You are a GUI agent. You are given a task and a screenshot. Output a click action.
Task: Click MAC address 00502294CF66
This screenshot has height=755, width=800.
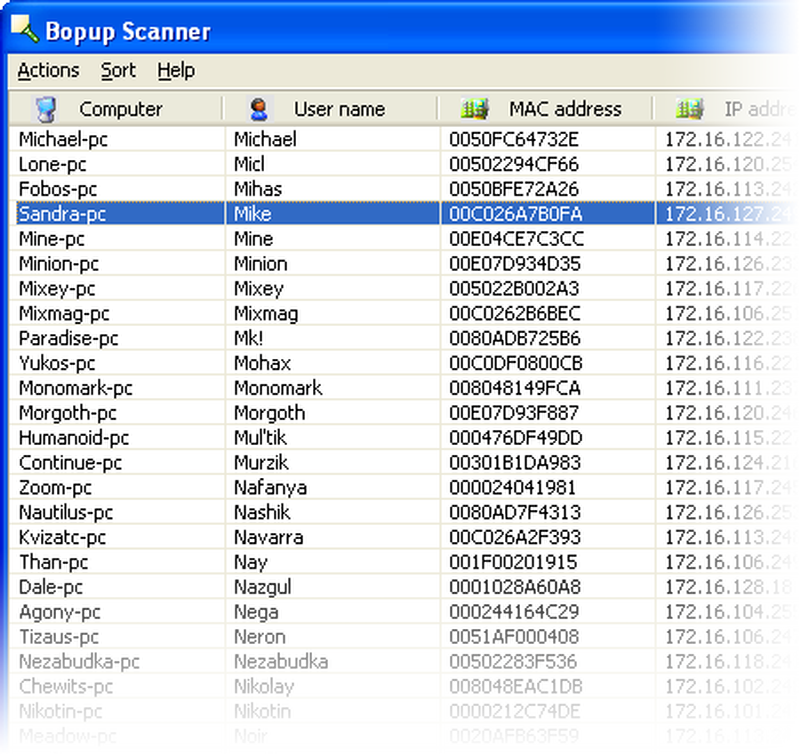(x=514, y=164)
